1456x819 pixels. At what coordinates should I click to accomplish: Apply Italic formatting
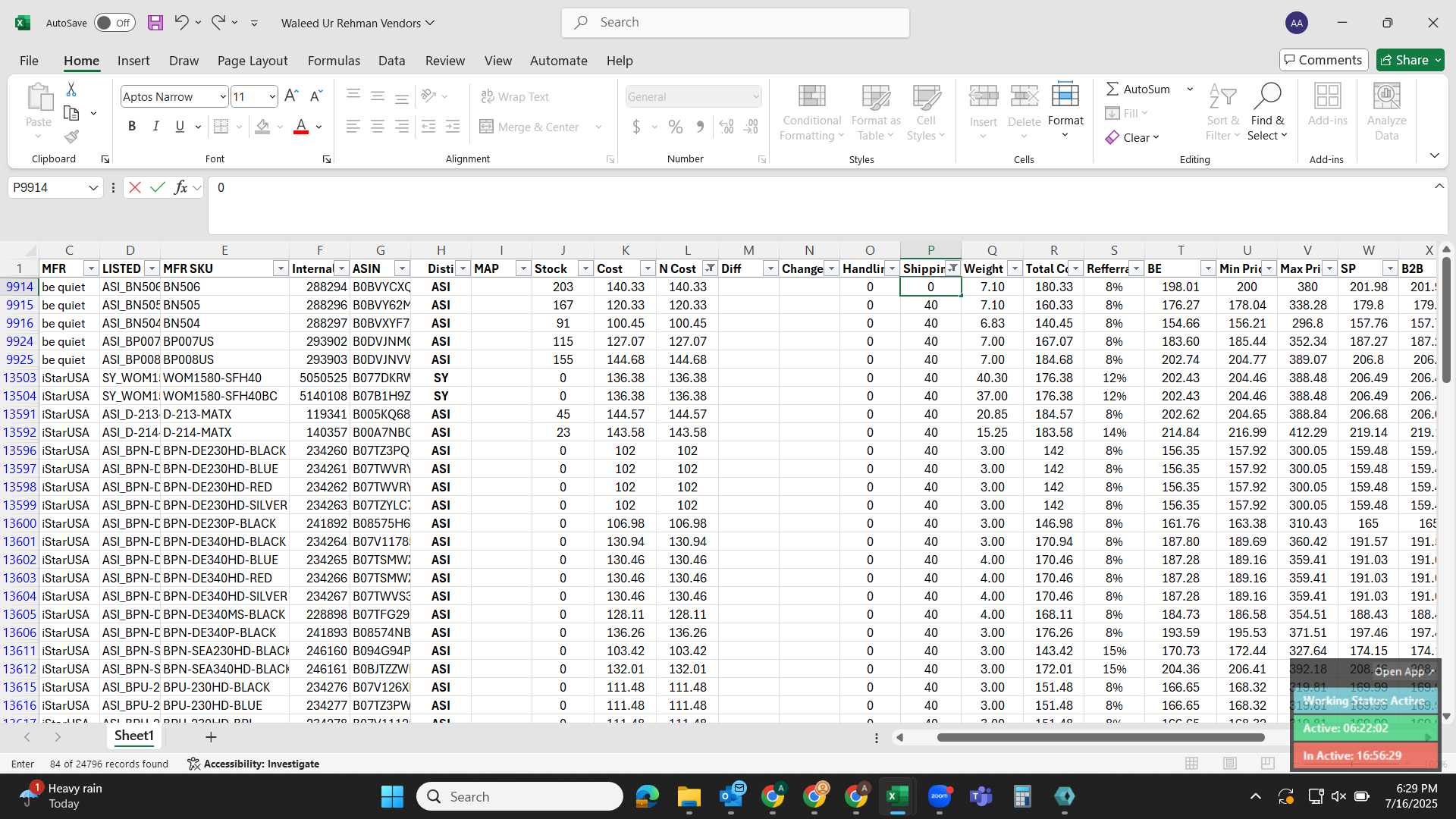click(155, 127)
